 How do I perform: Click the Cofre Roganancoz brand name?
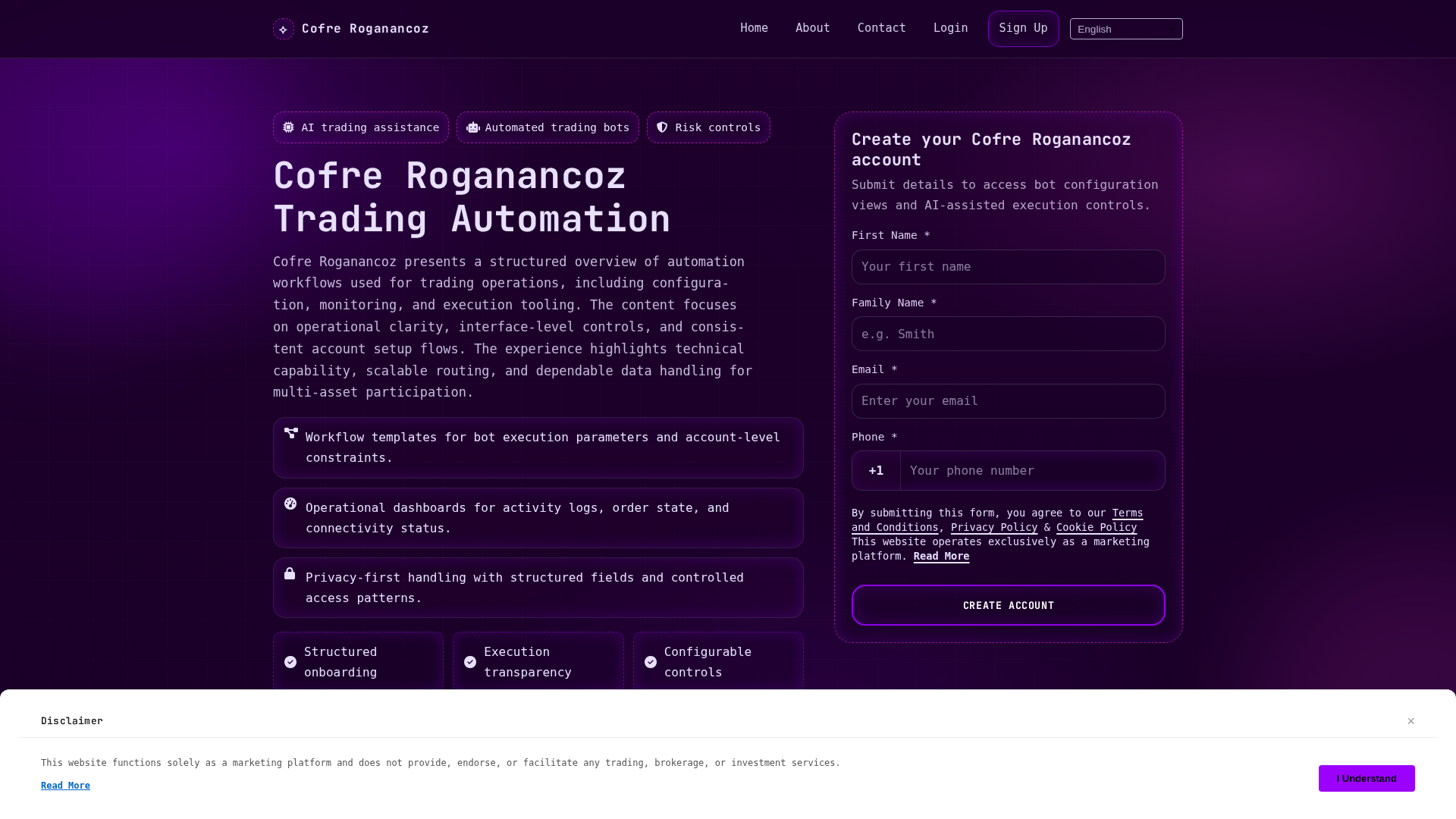(366, 29)
